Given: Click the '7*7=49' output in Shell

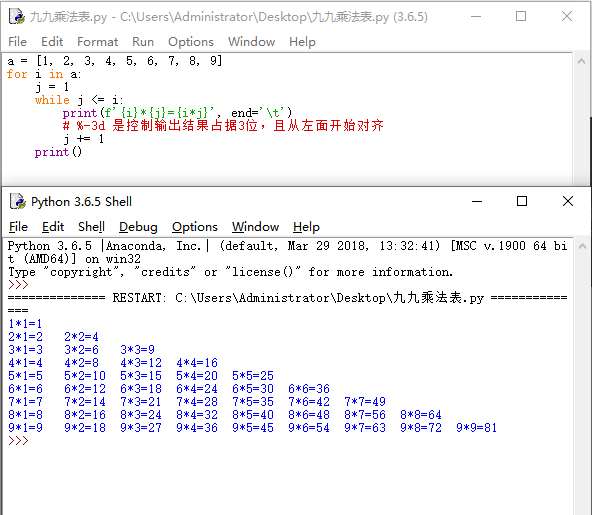Looking at the screenshot, I should 365,402.
